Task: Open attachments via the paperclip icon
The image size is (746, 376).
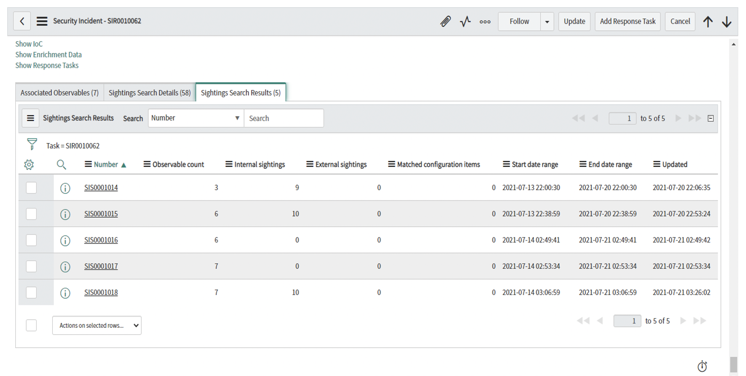Action: [445, 21]
